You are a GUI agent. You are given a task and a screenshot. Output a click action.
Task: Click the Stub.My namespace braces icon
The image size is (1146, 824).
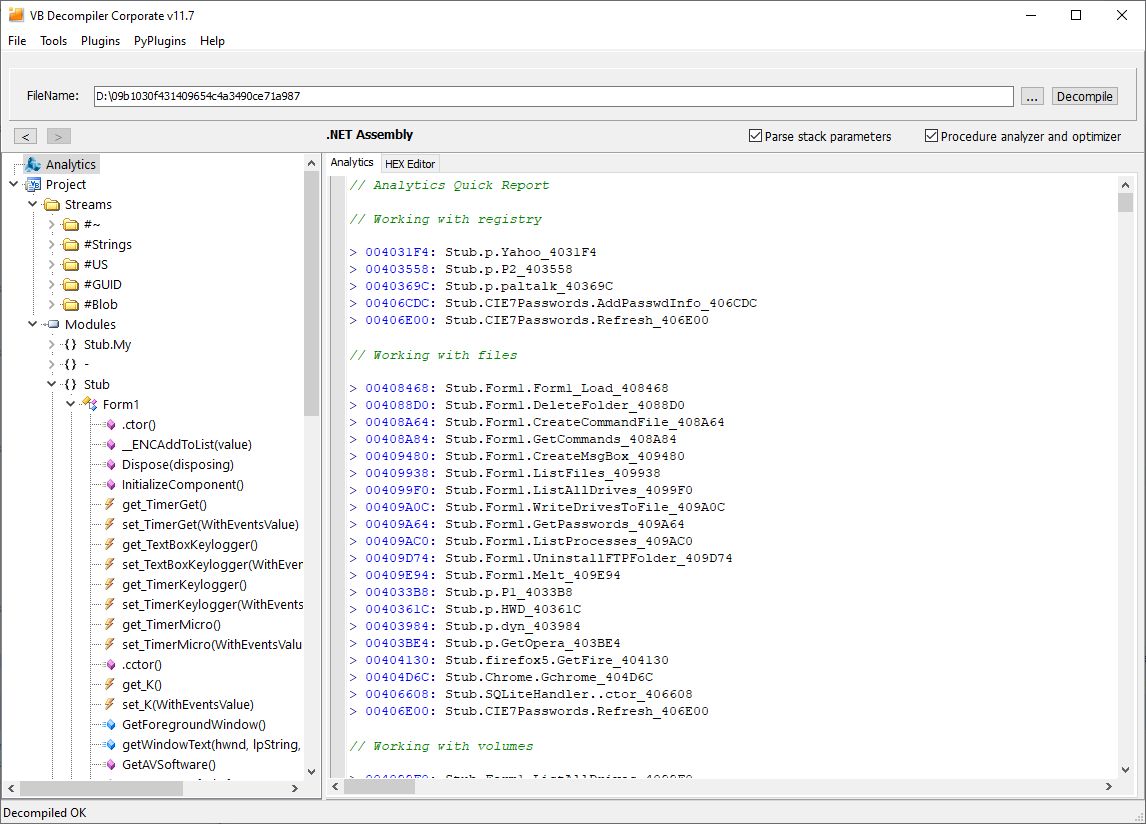71,344
